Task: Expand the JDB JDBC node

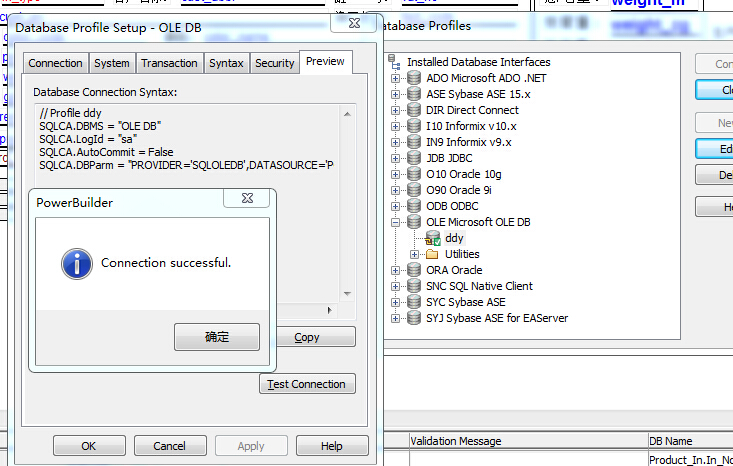Action: [x=395, y=158]
